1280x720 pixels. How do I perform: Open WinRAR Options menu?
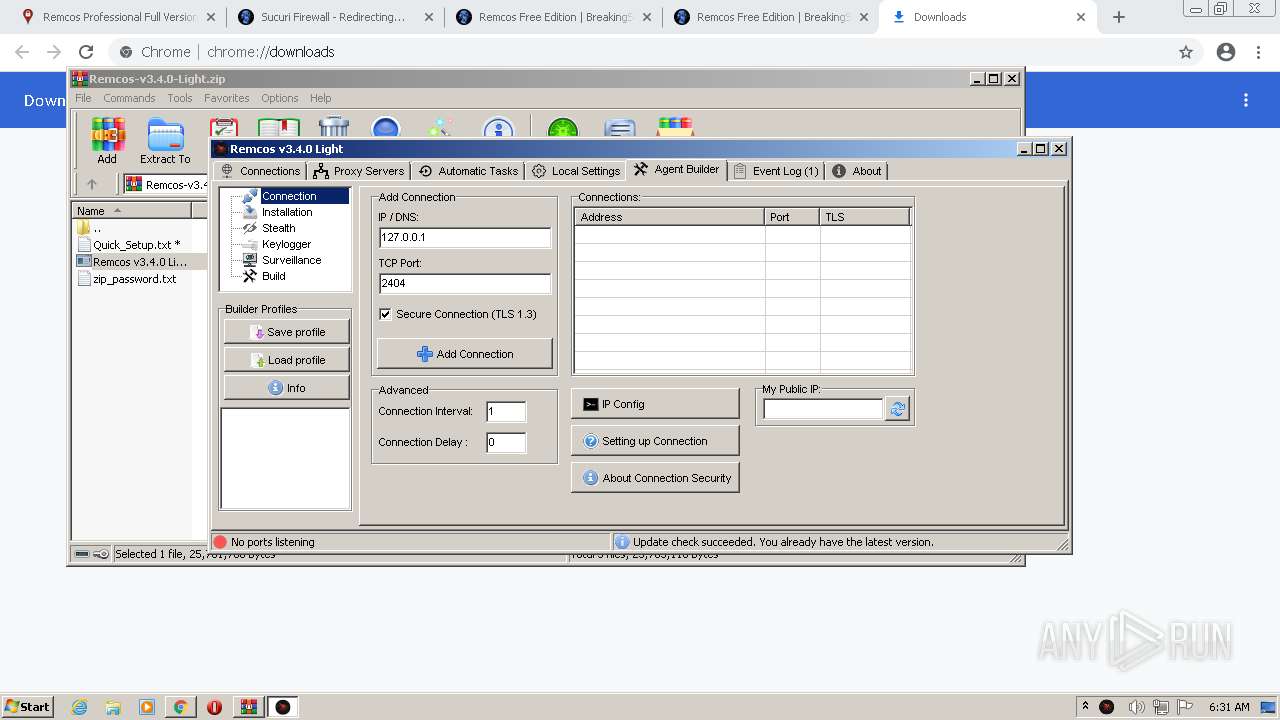pos(280,98)
